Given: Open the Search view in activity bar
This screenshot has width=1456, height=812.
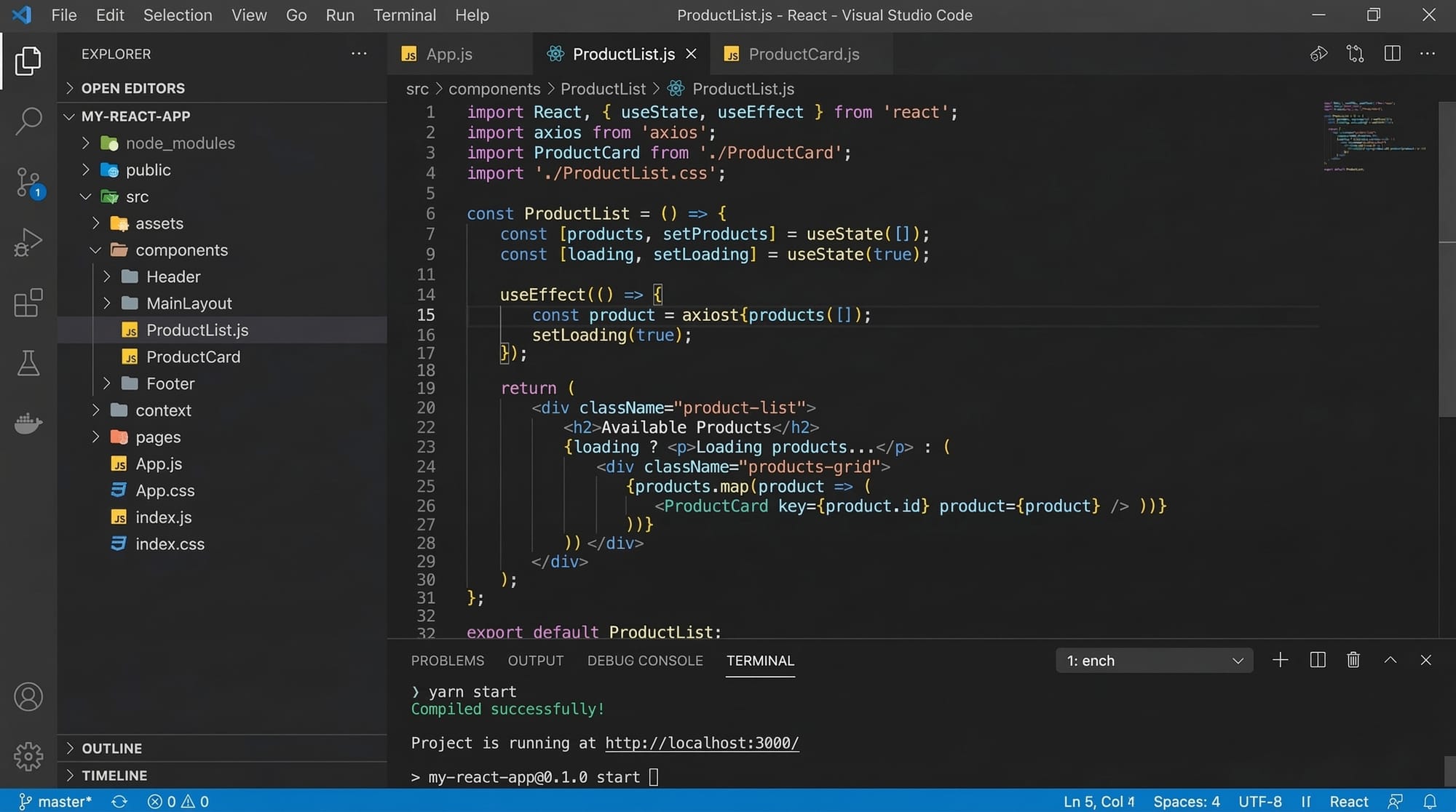Looking at the screenshot, I should pyautogui.click(x=28, y=121).
